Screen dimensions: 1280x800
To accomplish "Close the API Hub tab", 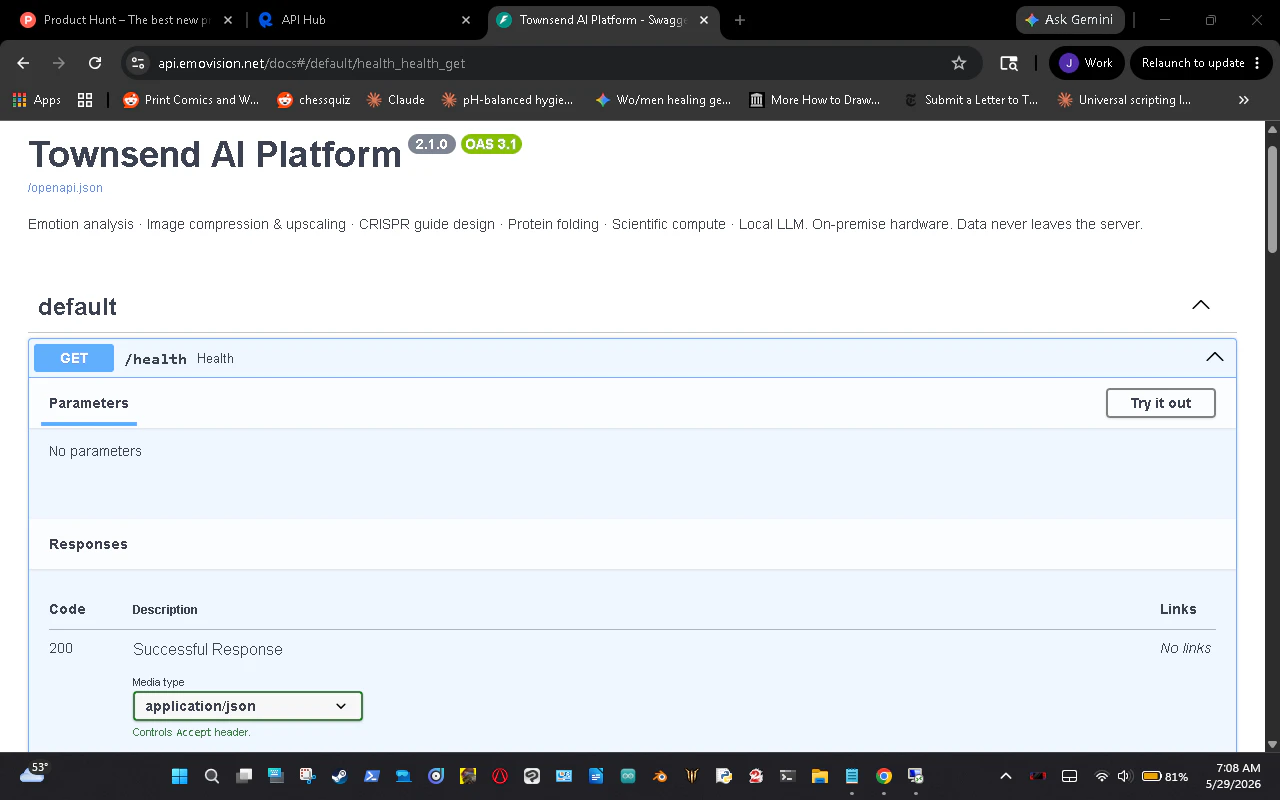I will [x=466, y=20].
